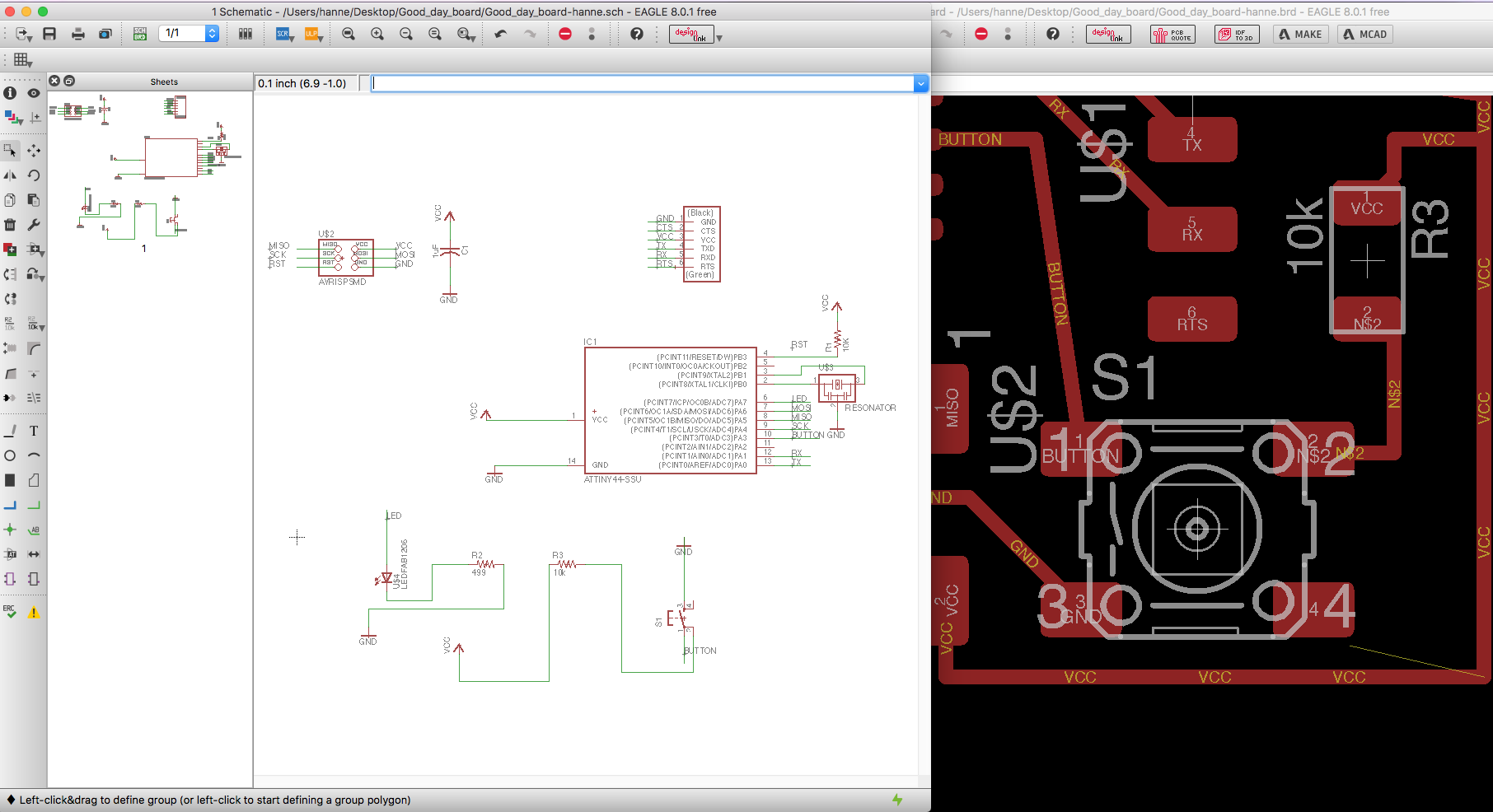Click red Stop command icon in schematic
Image resolution: width=1493 pixels, height=812 pixels.
tap(565, 34)
